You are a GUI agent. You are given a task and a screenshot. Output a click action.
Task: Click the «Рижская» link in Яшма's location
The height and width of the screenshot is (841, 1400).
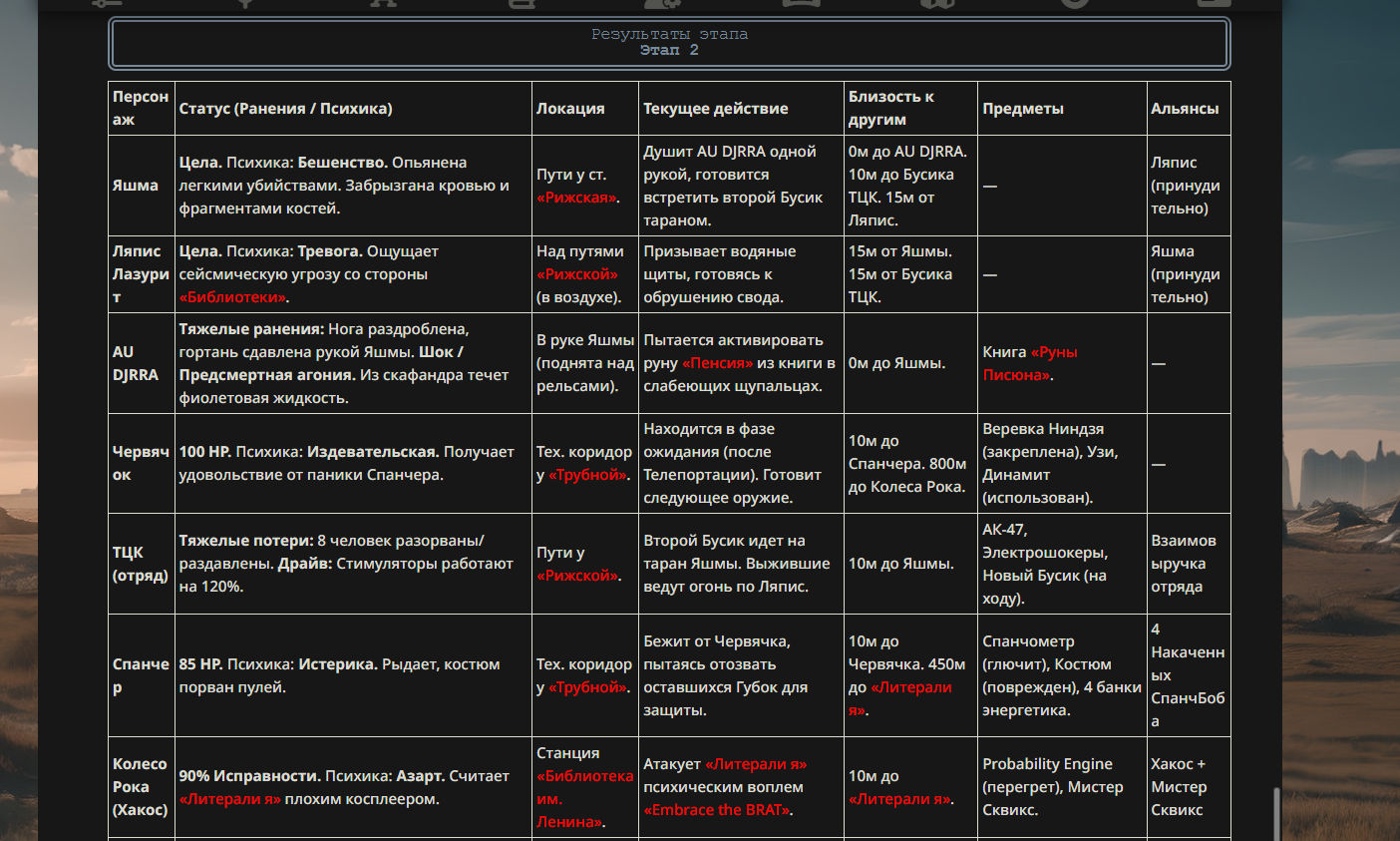pyautogui.click(x=577, y=198)
